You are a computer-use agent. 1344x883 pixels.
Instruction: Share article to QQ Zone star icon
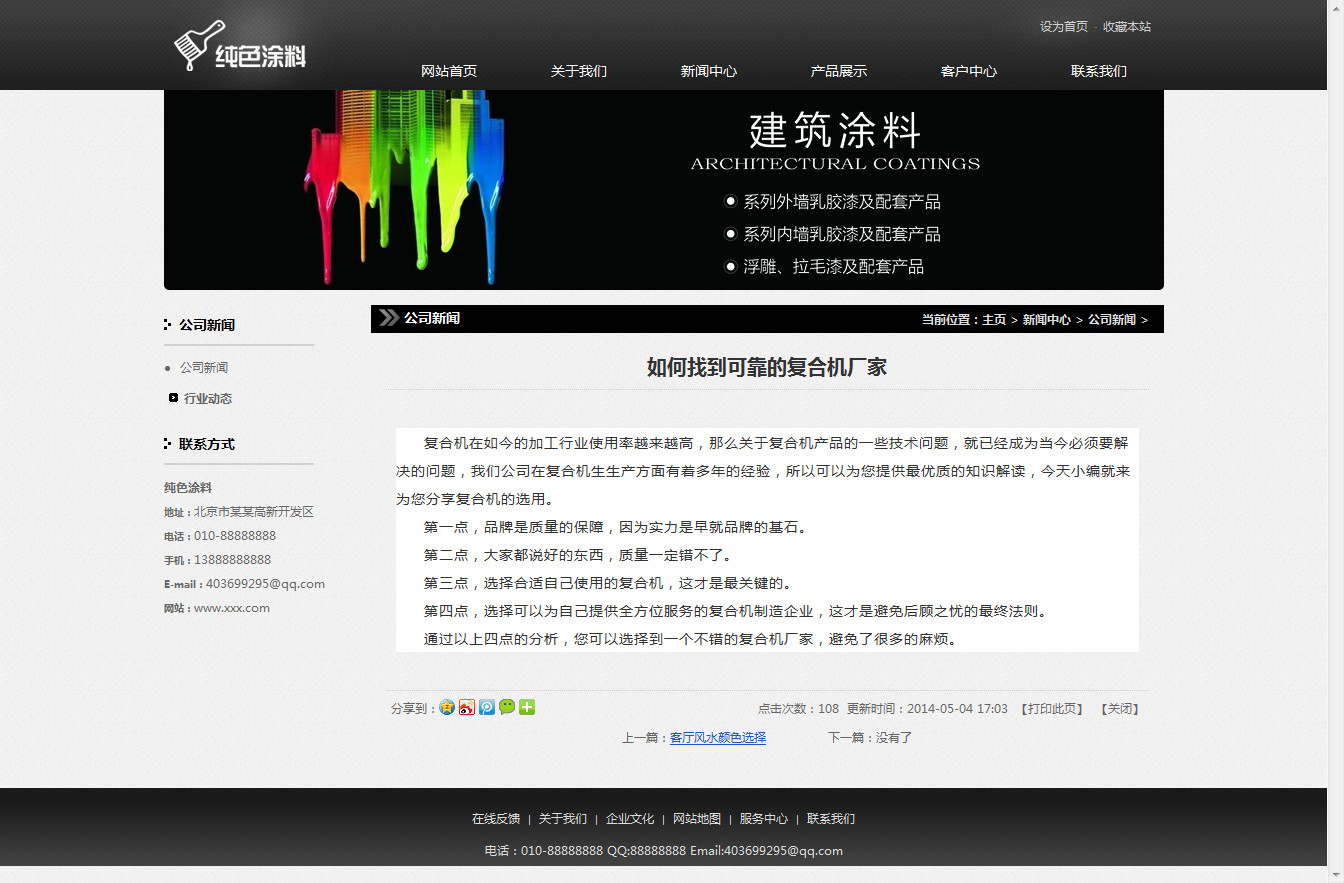pos(447,707)
